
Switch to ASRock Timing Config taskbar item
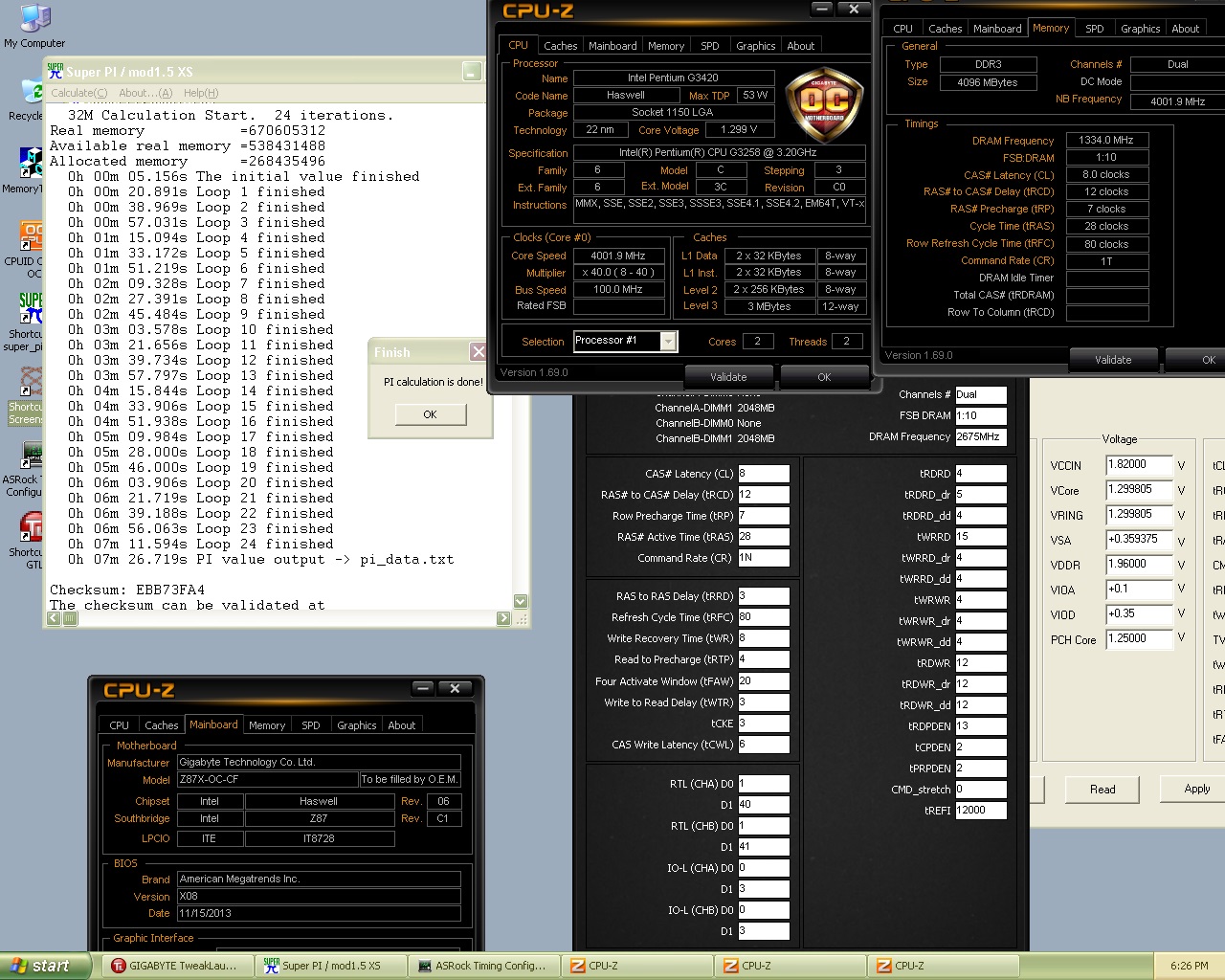483,966
